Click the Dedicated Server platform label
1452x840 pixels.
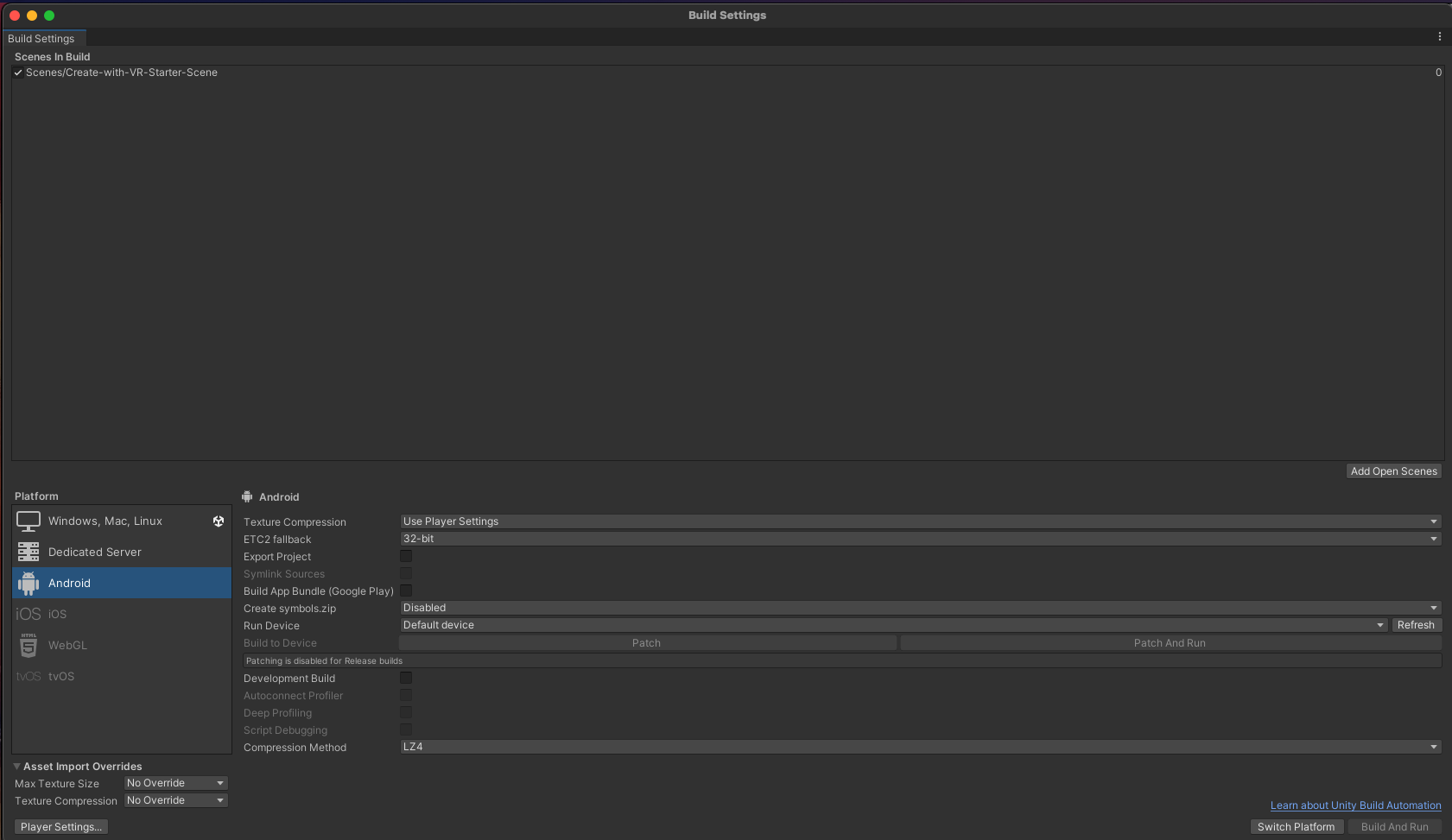click(95, 553)
